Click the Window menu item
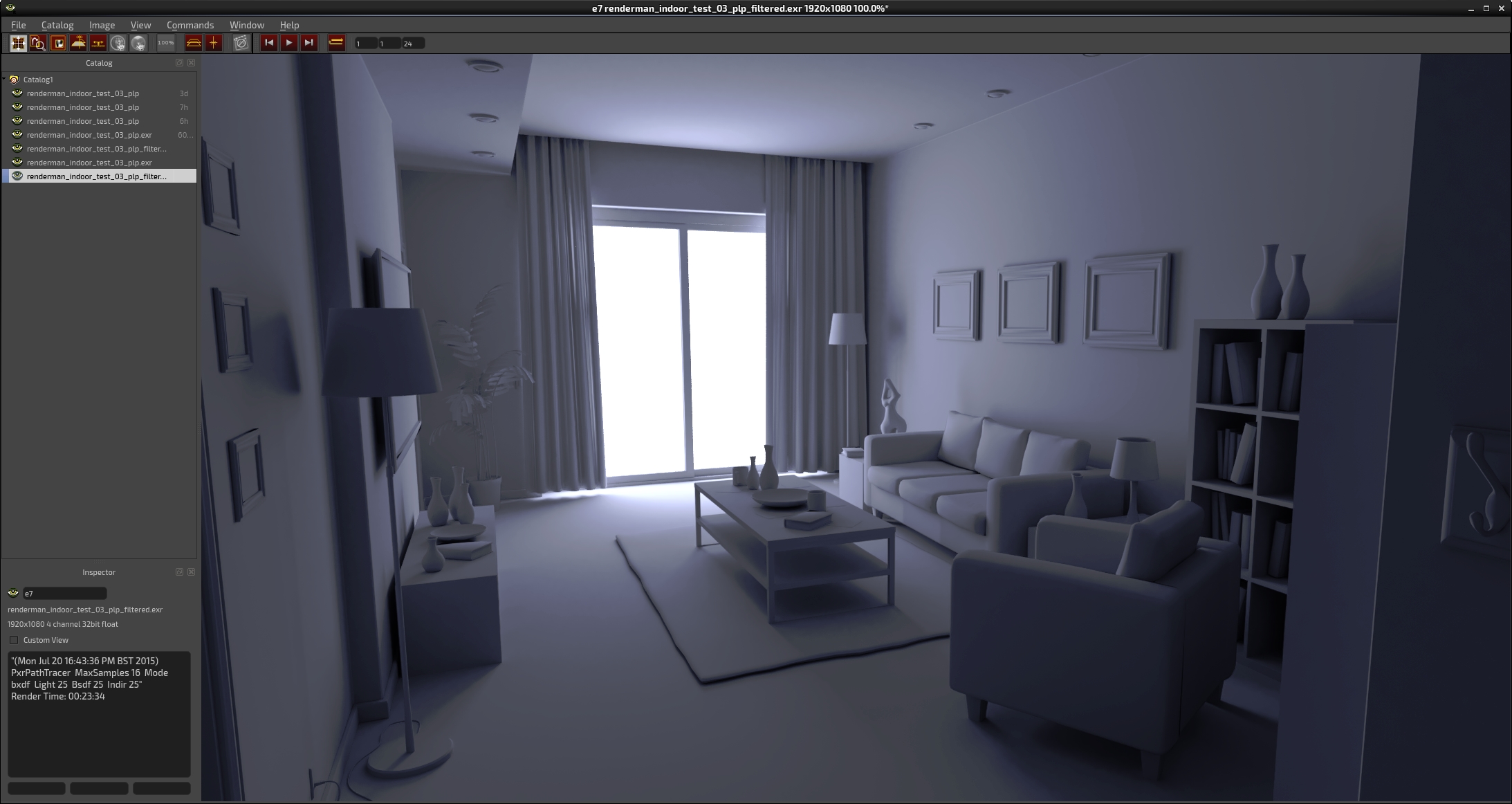This screenshot has width=1512, height=804. (246, 24)
